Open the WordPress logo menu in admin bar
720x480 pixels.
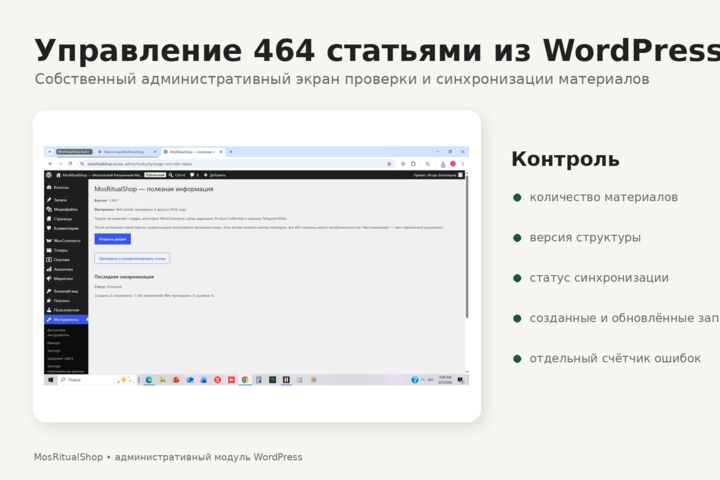click(x=49, y=175)
